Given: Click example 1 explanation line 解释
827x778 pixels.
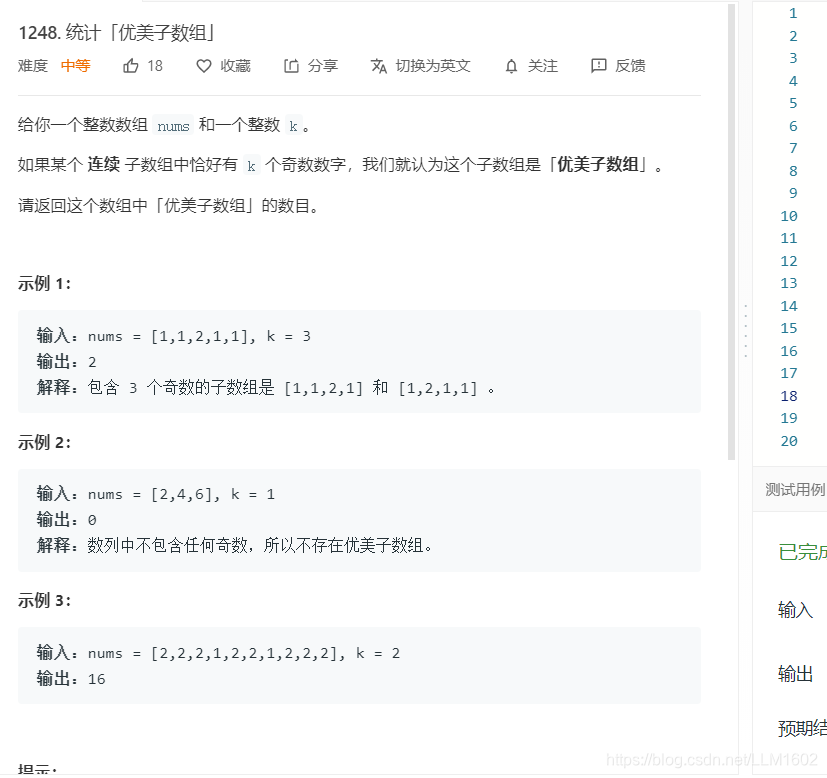Looking at the screenshot, I should [x=266, y=388].
